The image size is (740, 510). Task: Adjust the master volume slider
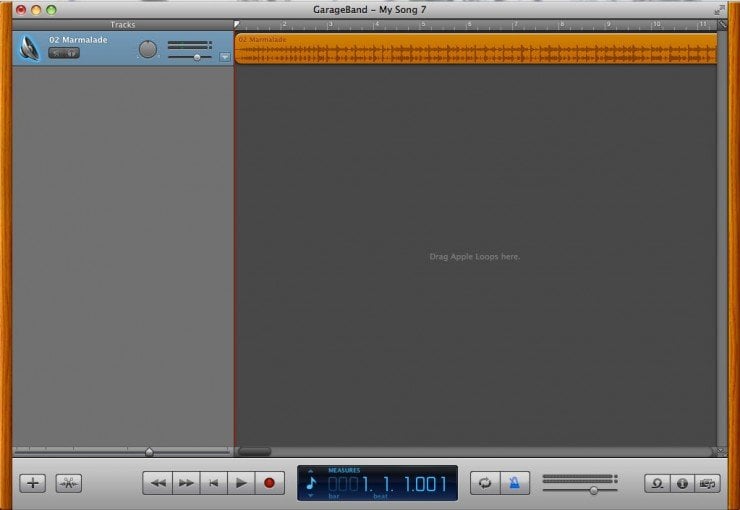click(x=594, y=491)
